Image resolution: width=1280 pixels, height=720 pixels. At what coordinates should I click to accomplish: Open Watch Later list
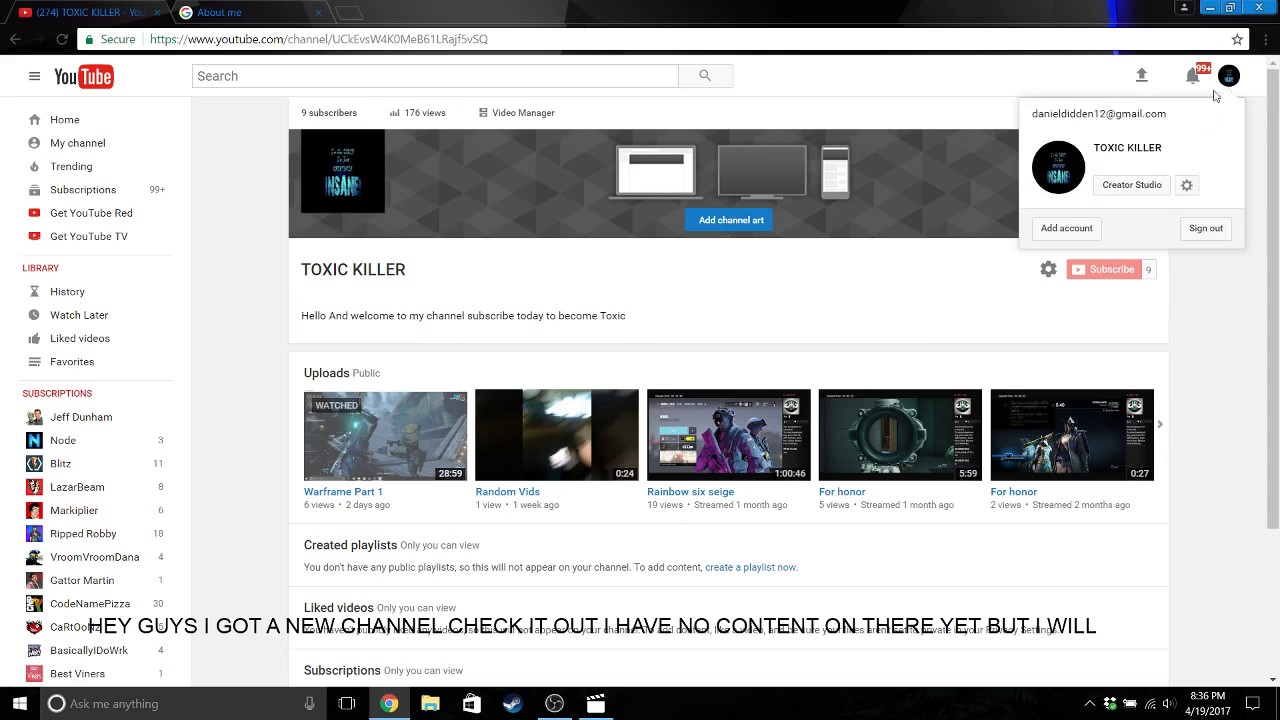click(x=79, y=315)
